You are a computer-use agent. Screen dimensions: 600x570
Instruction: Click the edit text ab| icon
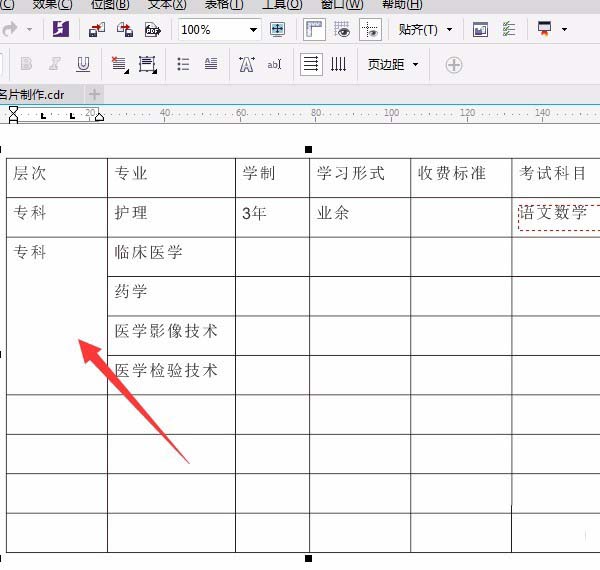point(275,64)
